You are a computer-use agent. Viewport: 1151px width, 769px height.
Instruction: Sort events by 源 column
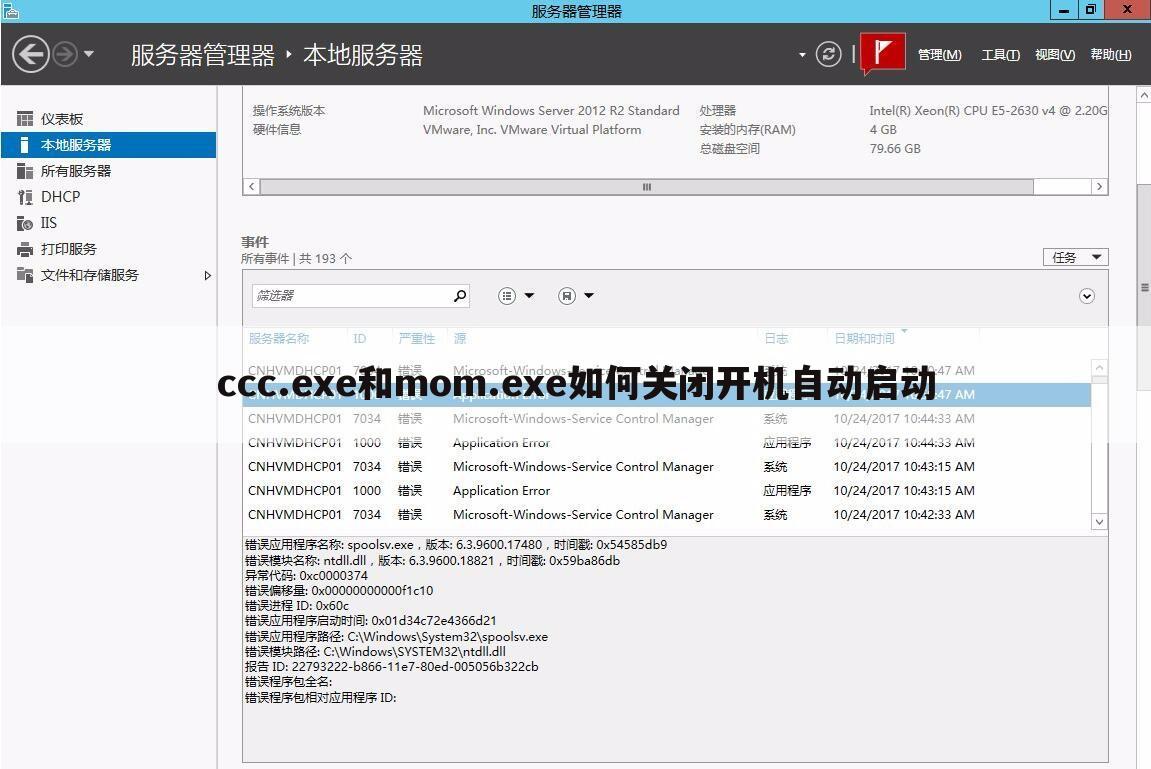[460, 338]
